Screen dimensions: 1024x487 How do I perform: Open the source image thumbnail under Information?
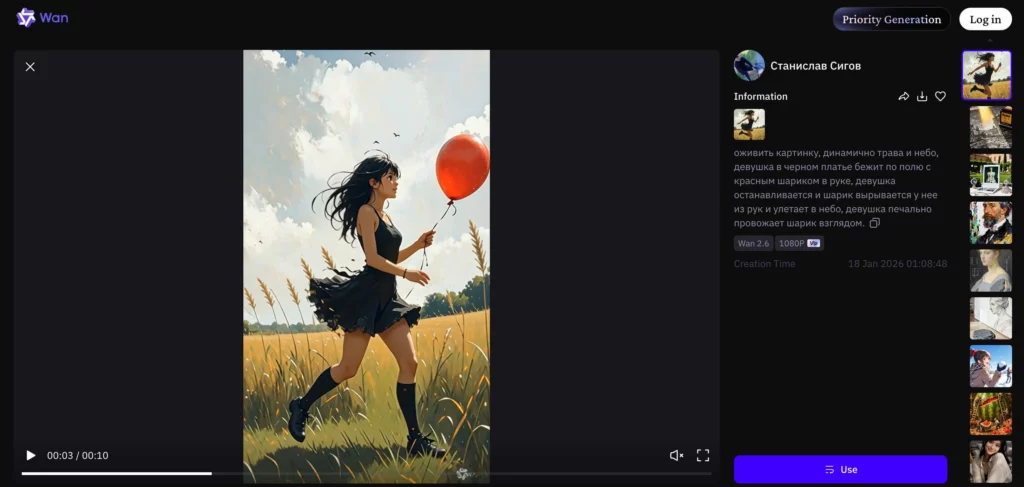coord(749,125)
